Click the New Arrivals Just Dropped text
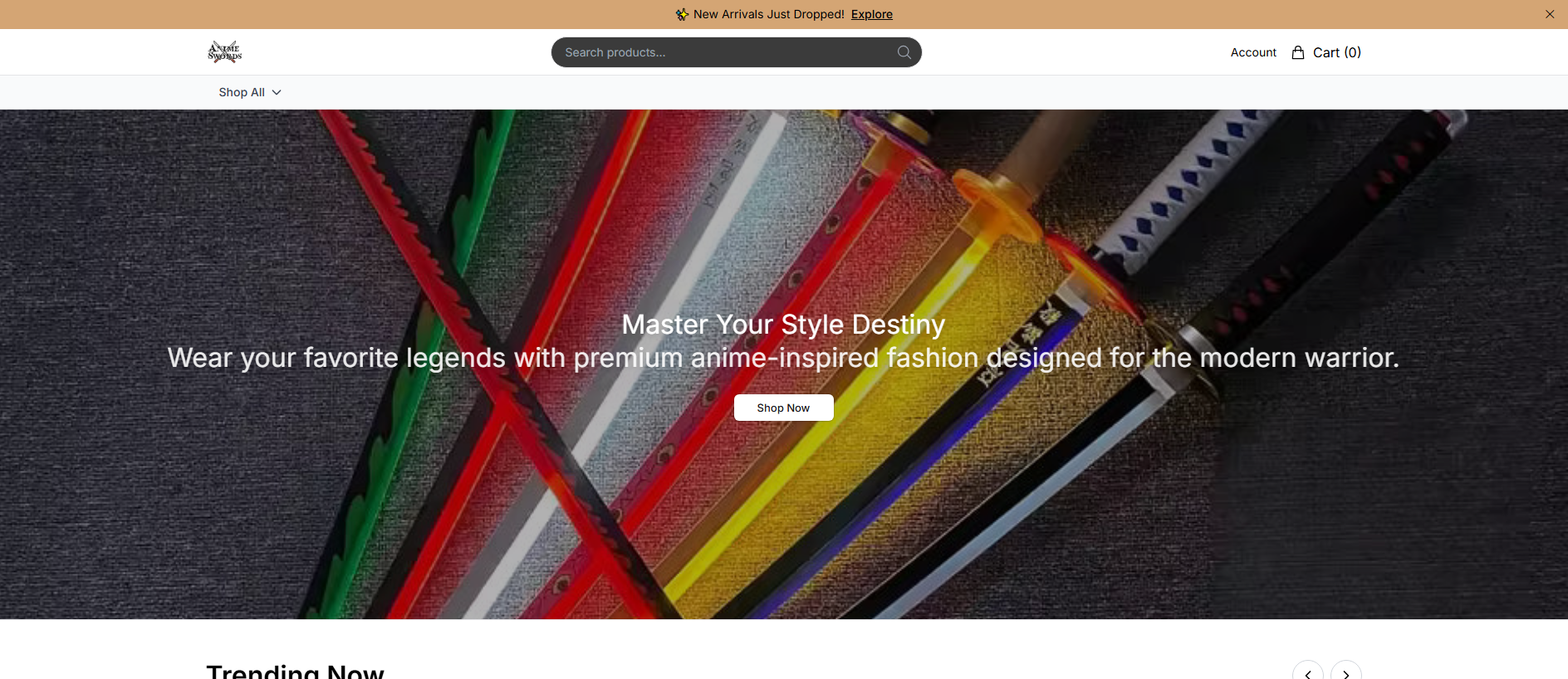1568x679 pixels. (x=768, y=14)
